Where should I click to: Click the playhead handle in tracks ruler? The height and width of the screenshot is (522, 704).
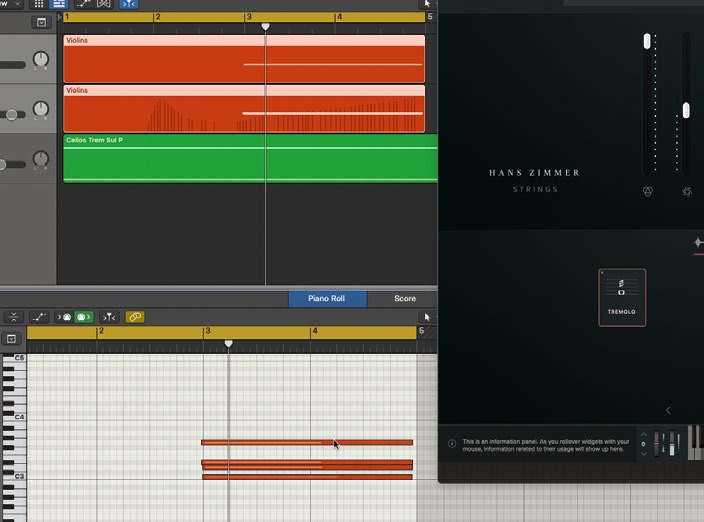265,26
